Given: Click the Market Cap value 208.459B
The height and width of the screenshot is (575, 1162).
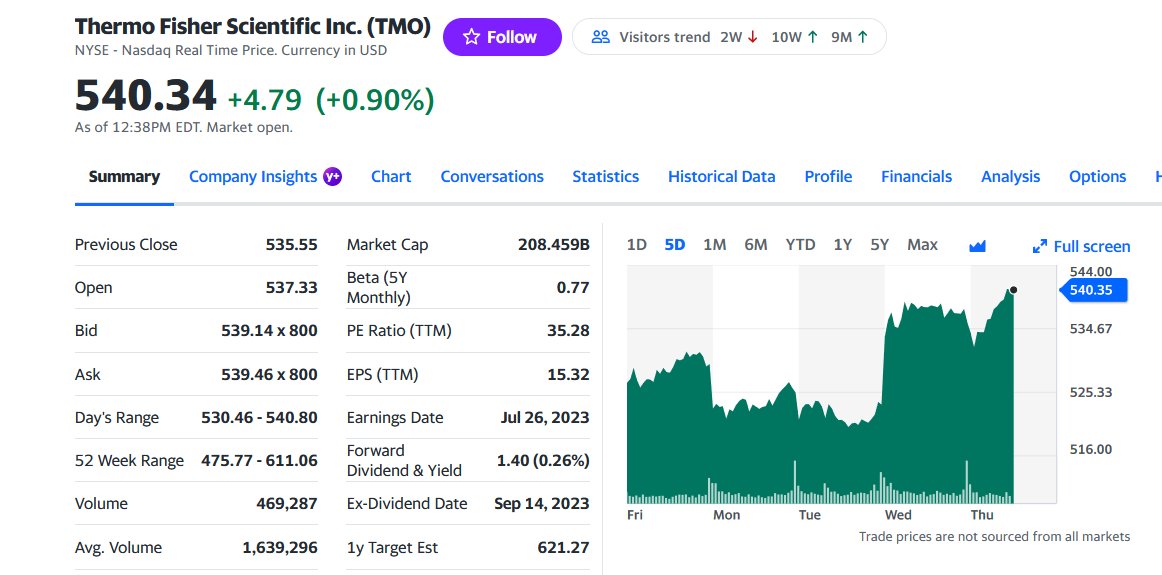Looking at the screenshot, I should click(554, 245).
